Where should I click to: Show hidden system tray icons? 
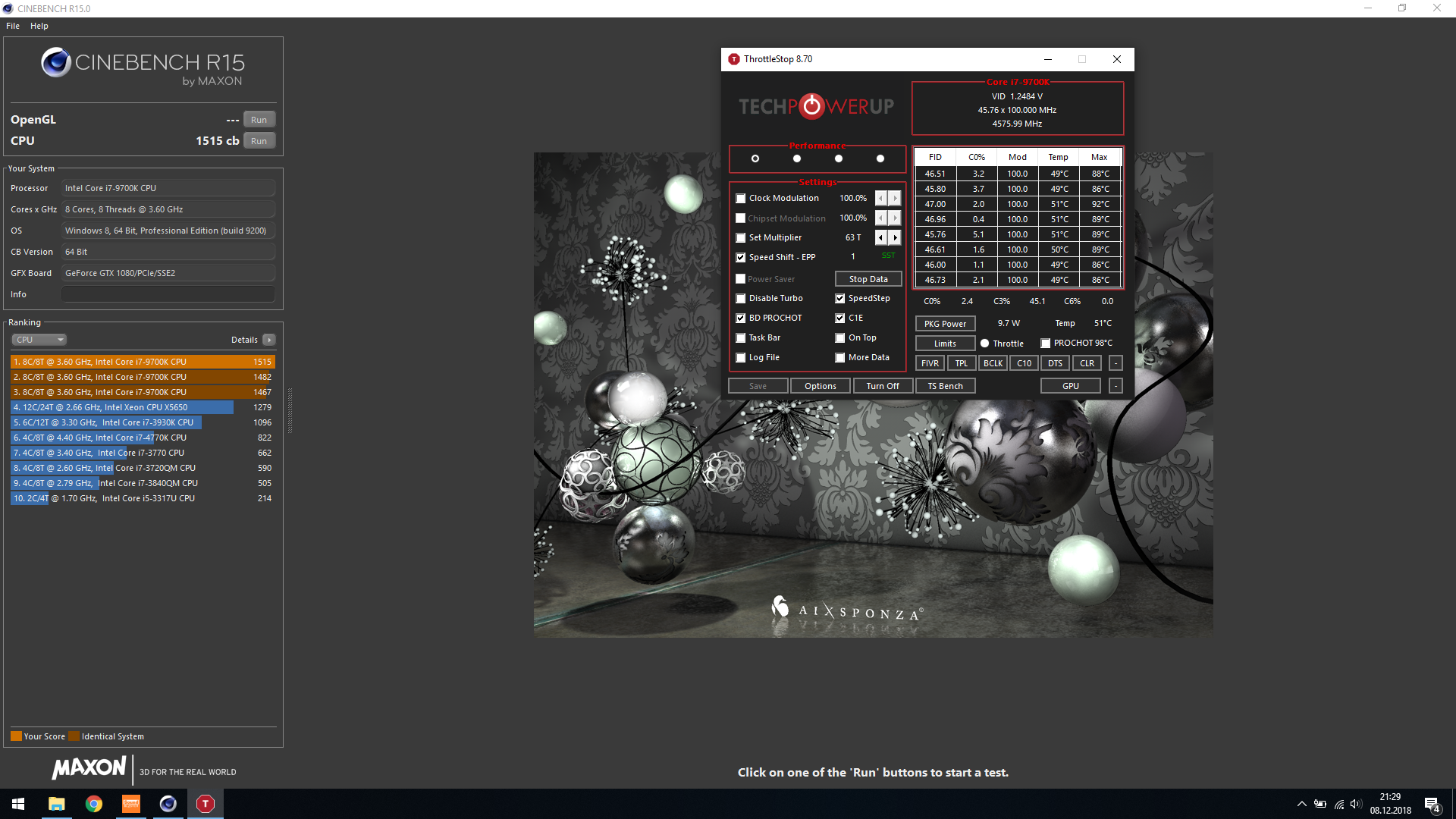[x=1301, y=804]
